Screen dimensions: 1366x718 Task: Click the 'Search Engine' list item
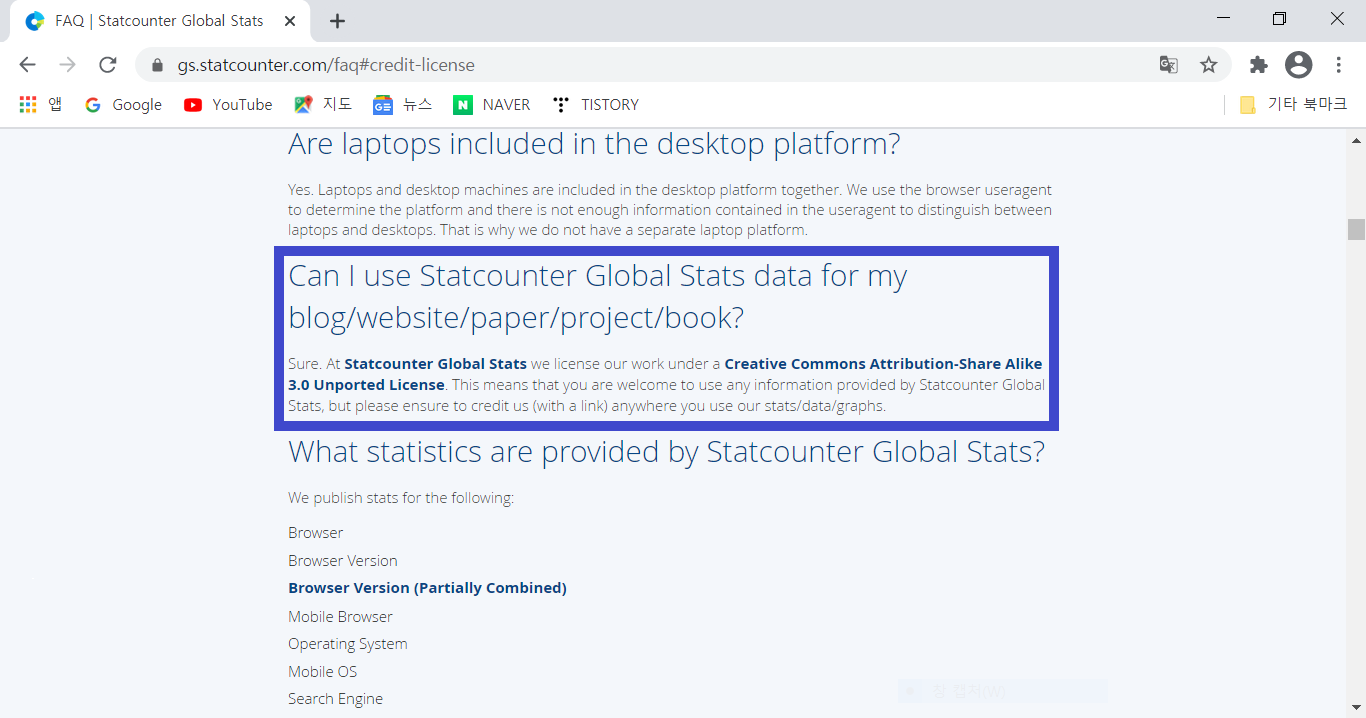tap(335, 699)
